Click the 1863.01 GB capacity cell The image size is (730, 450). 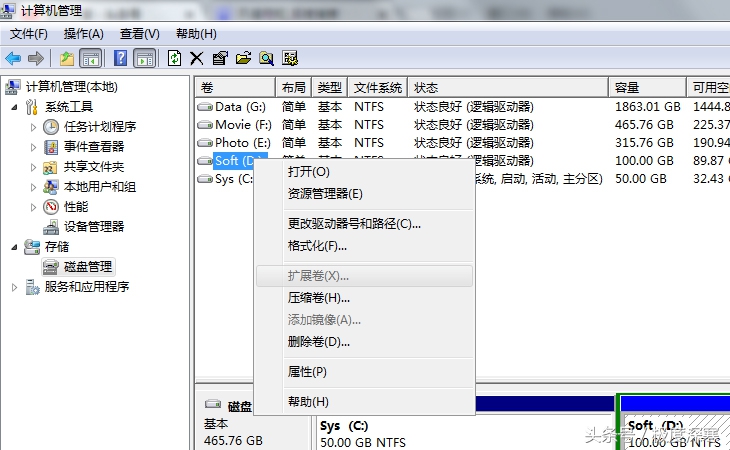(648, 107)
